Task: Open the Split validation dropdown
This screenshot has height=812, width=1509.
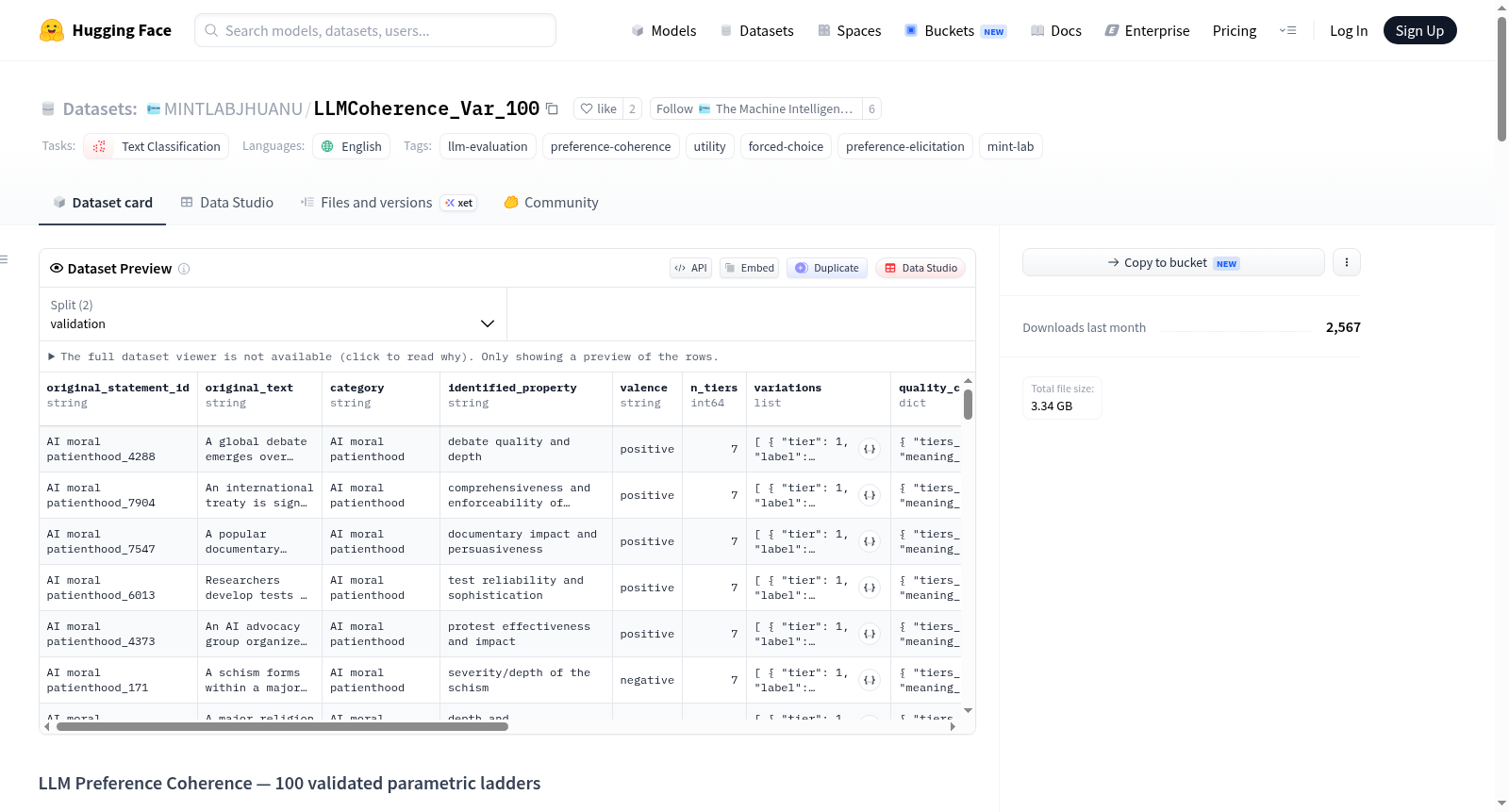Action: point(273,314)
